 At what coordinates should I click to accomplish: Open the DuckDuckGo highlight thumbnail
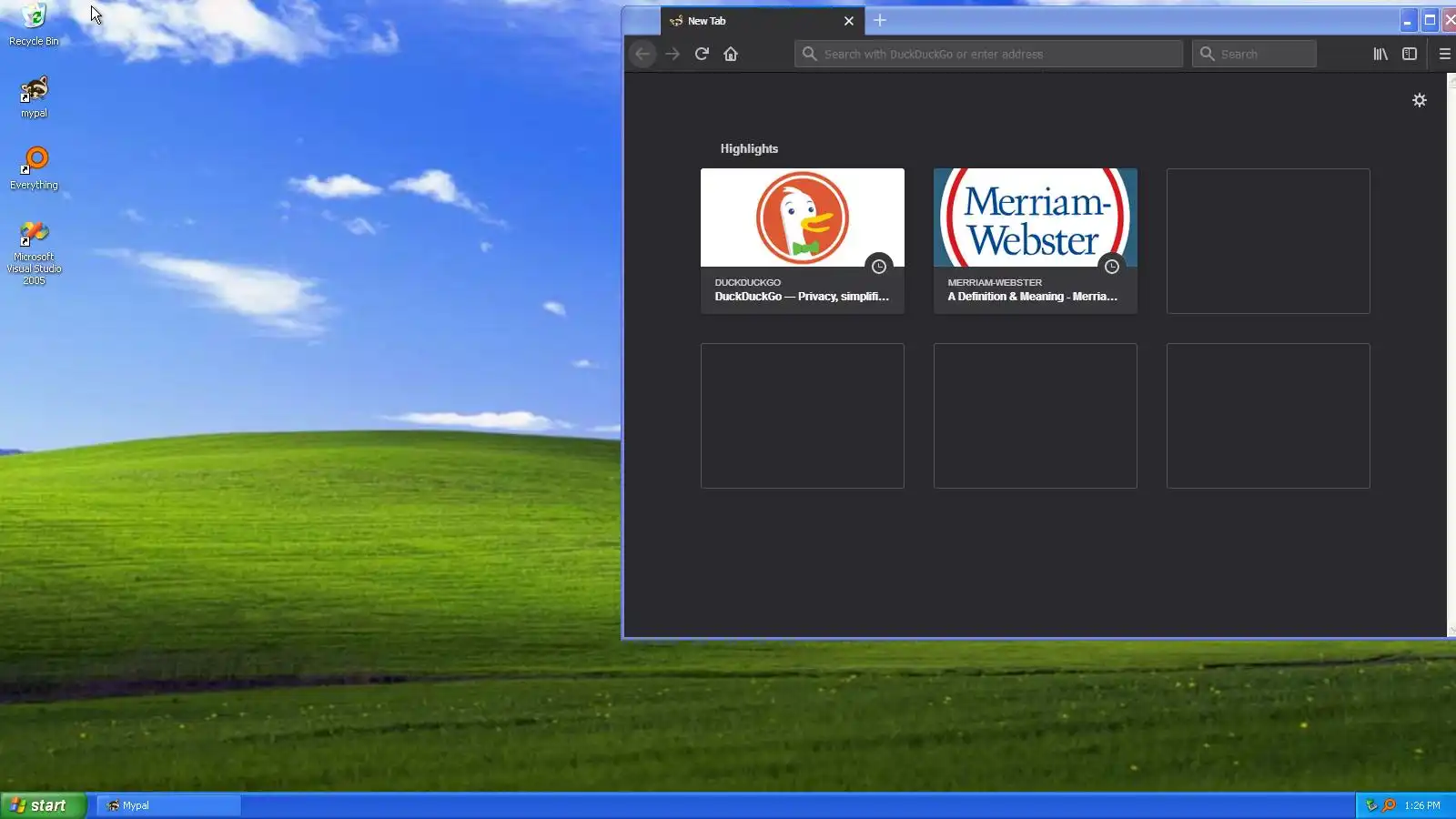click(x=803, y=217)
